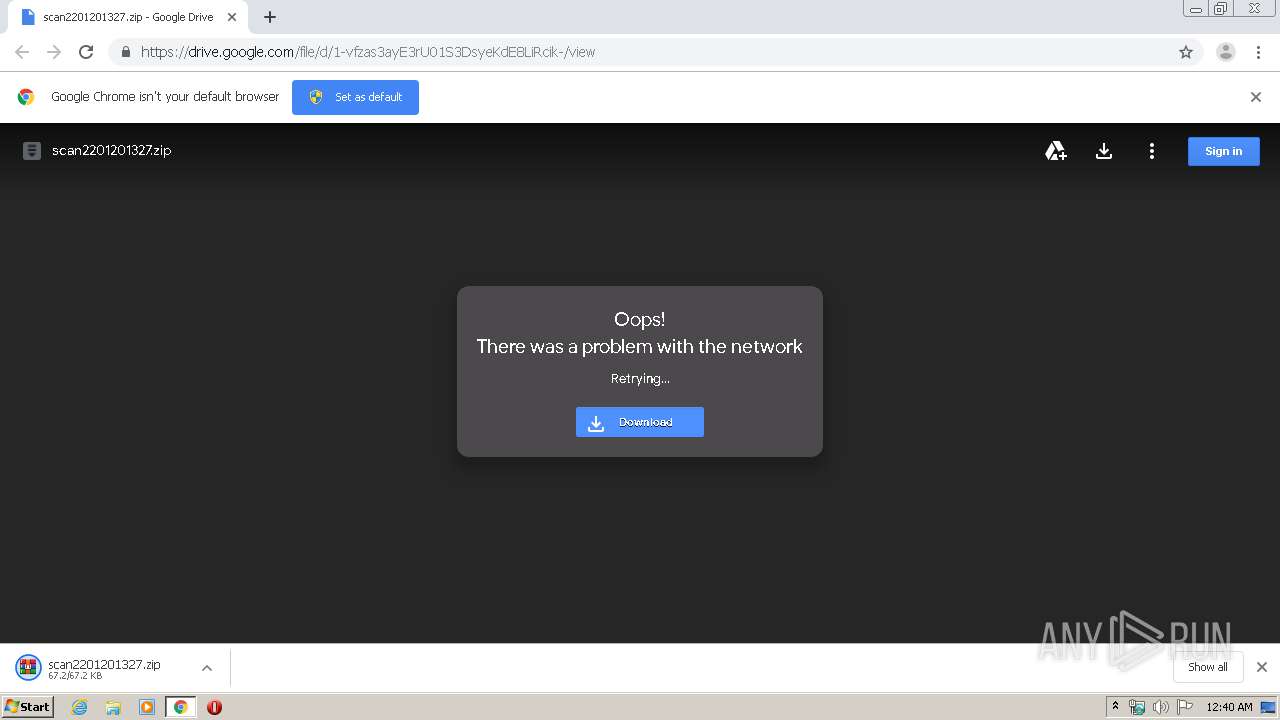The width and height of the screenshot is (1280, 720).
Task: Reload the page with refresh icon
Action: point(86,52)
